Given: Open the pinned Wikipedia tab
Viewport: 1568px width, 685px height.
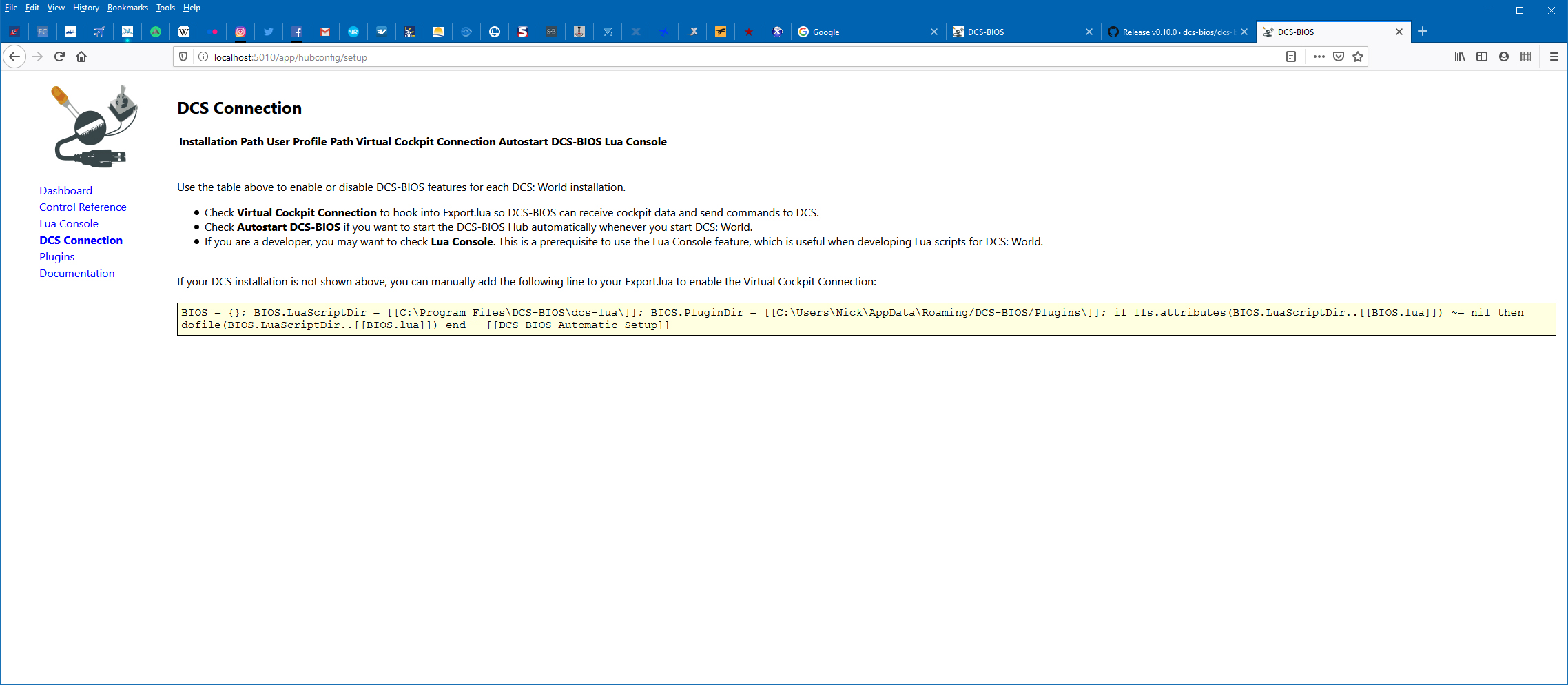Looking at the screenshot, I should pyautogui.click(x=184, y=32).
